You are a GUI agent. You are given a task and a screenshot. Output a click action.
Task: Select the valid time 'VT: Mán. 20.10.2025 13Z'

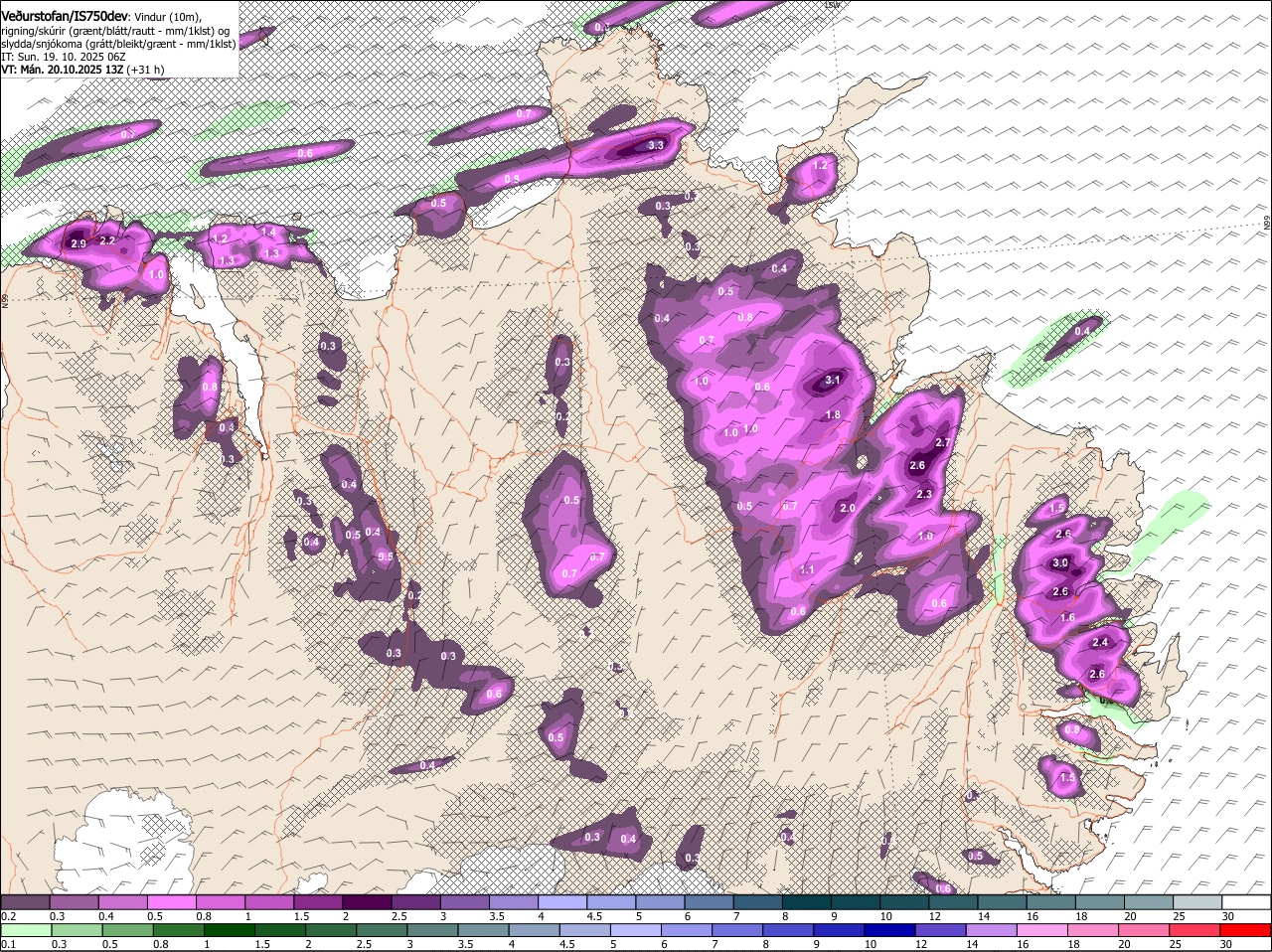[x=62, y=70]
